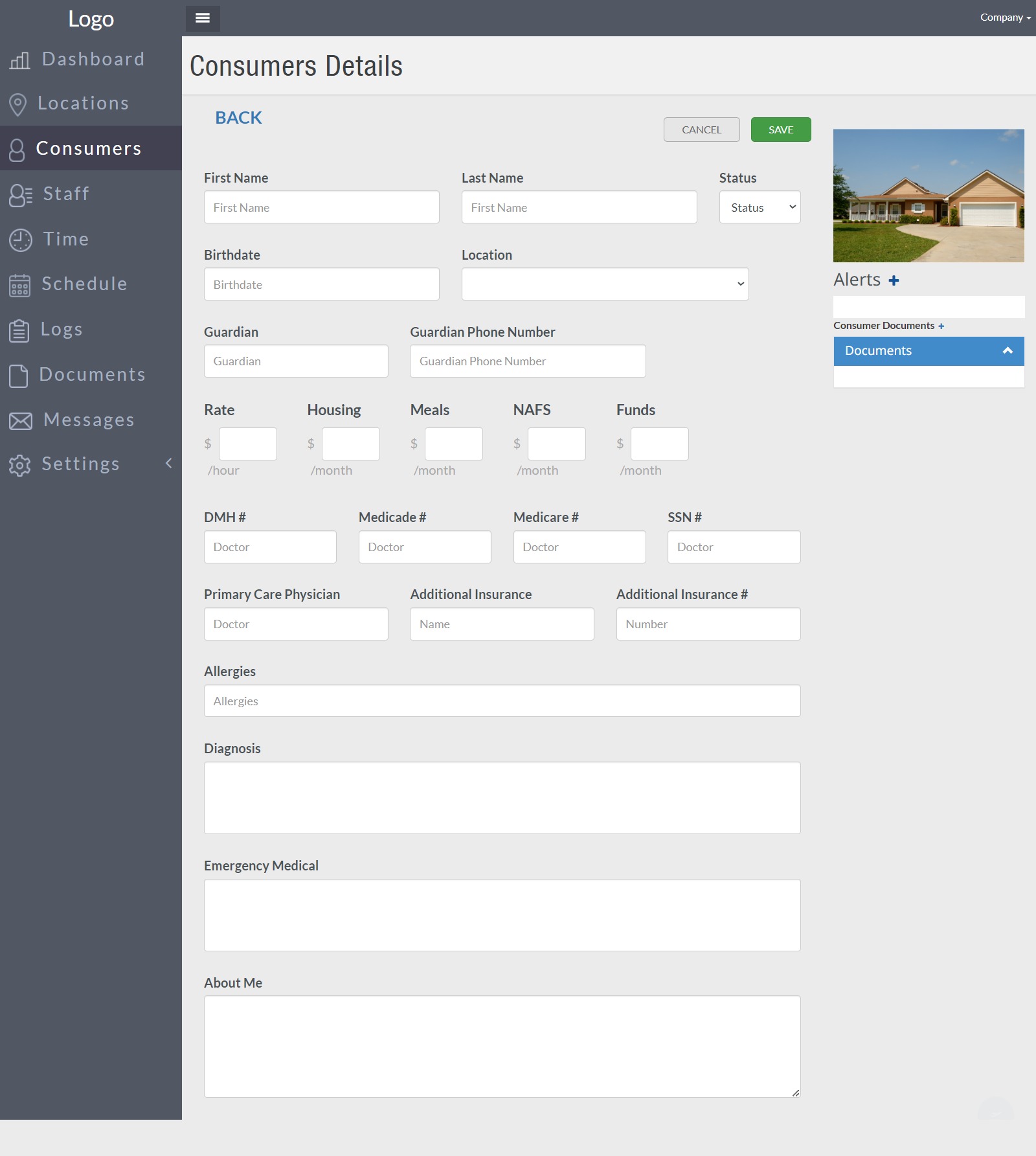The height and width of the screenshot is (1156, 1036).
Task: Click the hamburger menu icon
Action: (203, 18)
